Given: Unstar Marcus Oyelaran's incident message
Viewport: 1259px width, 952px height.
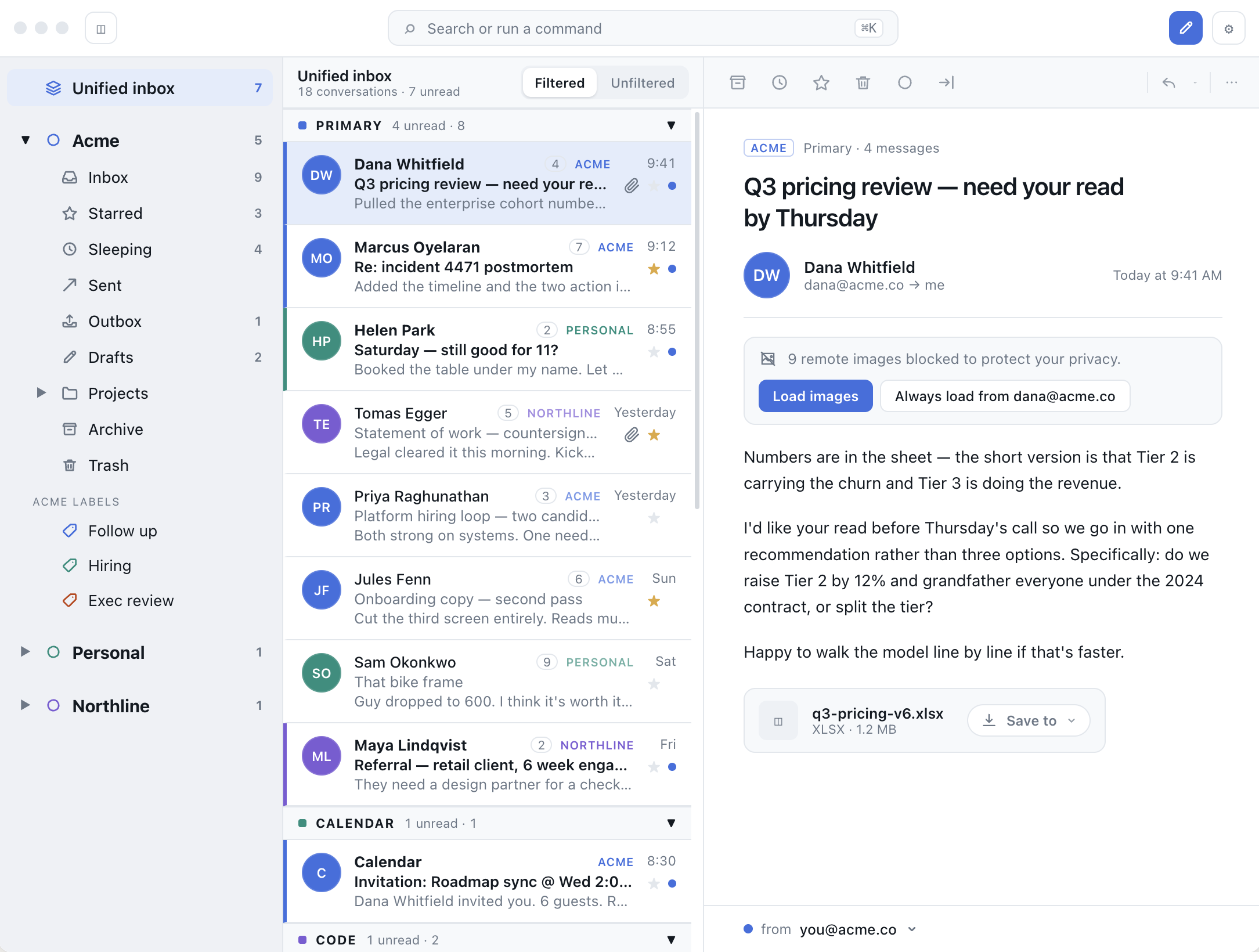Looking at the screenshot, I should (654, 269).
